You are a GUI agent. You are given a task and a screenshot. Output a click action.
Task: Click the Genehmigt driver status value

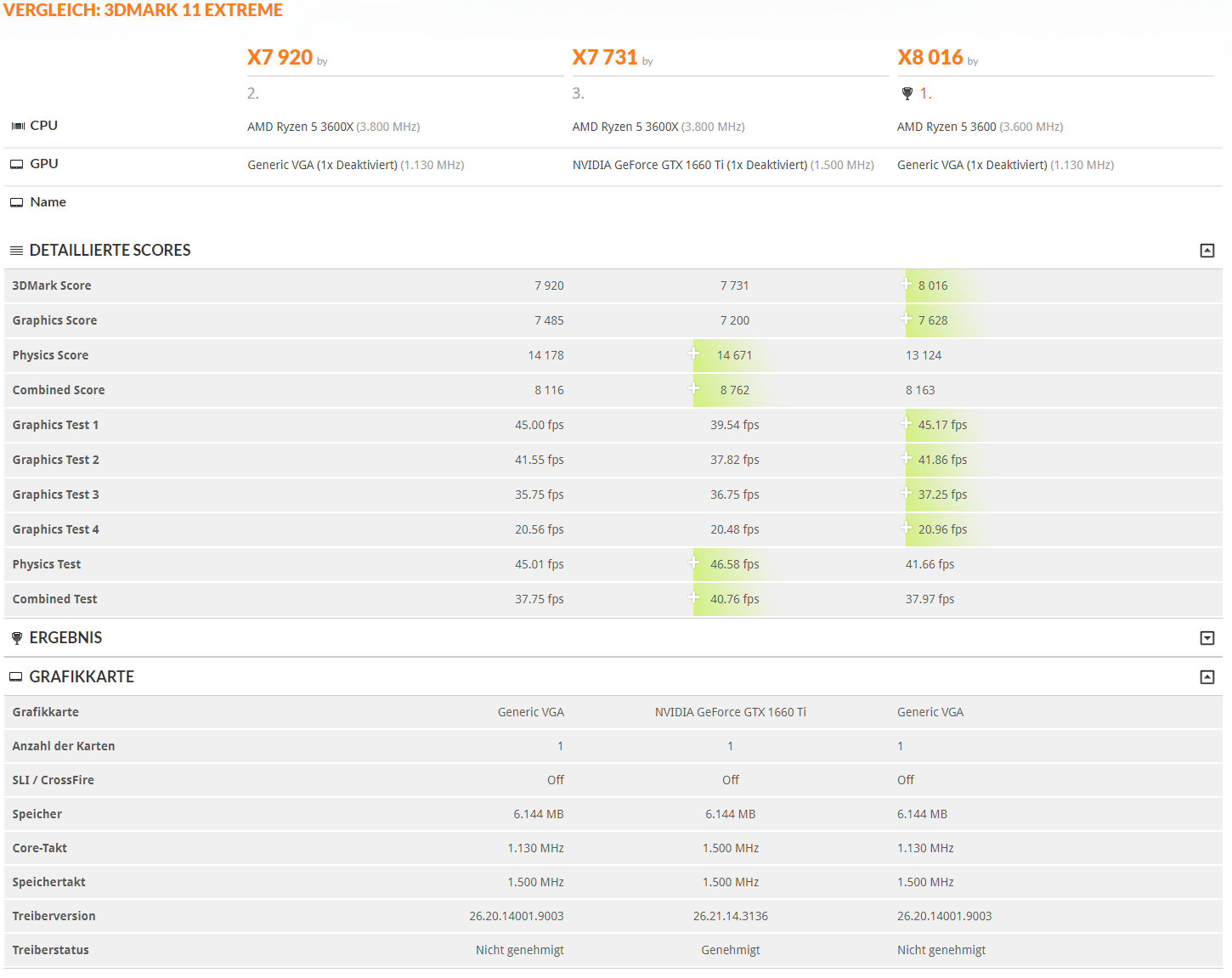pyautogui.click(x=731, y=950)
